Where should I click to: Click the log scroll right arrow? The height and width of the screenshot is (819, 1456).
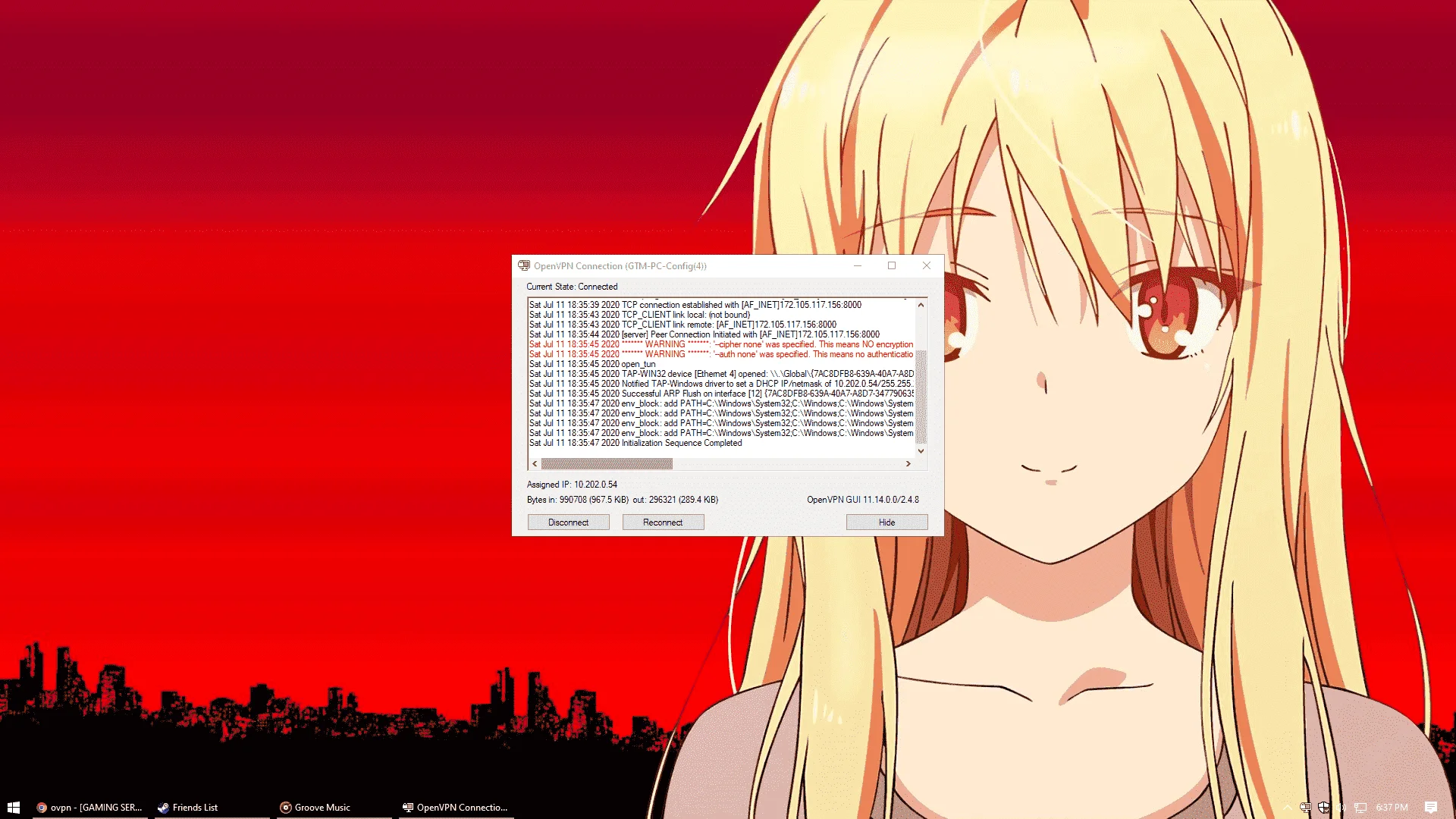click(908, 463)
